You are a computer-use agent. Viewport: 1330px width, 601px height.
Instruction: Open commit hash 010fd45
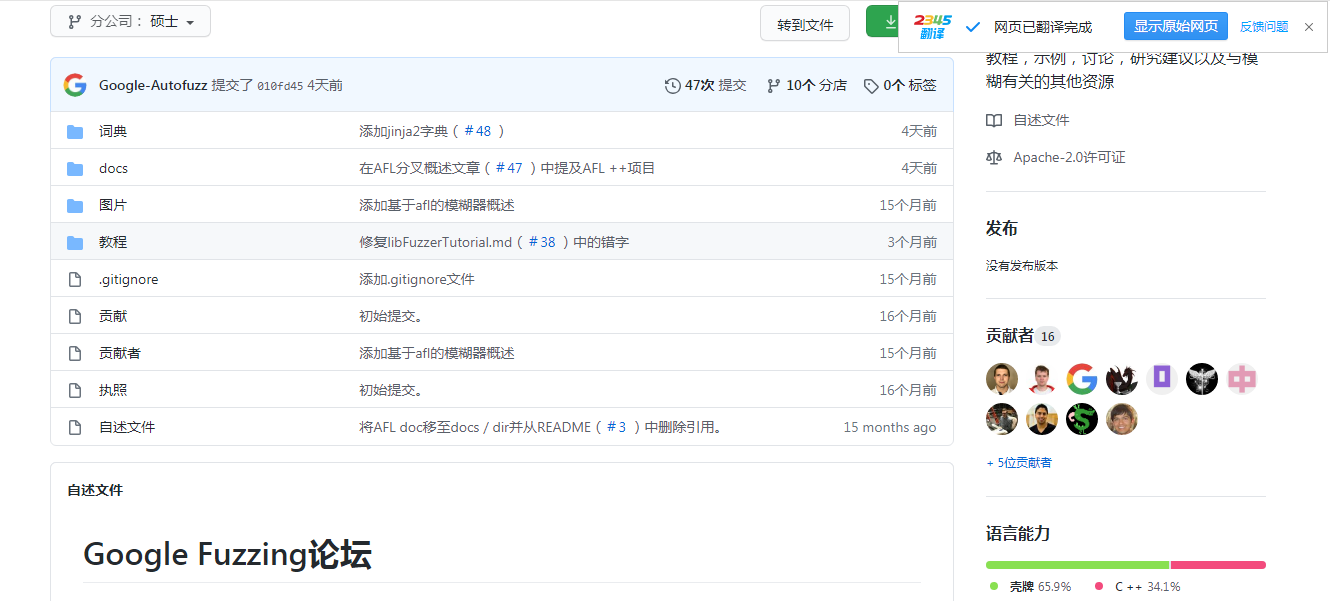pyautogui.click(x=280, y=86)
